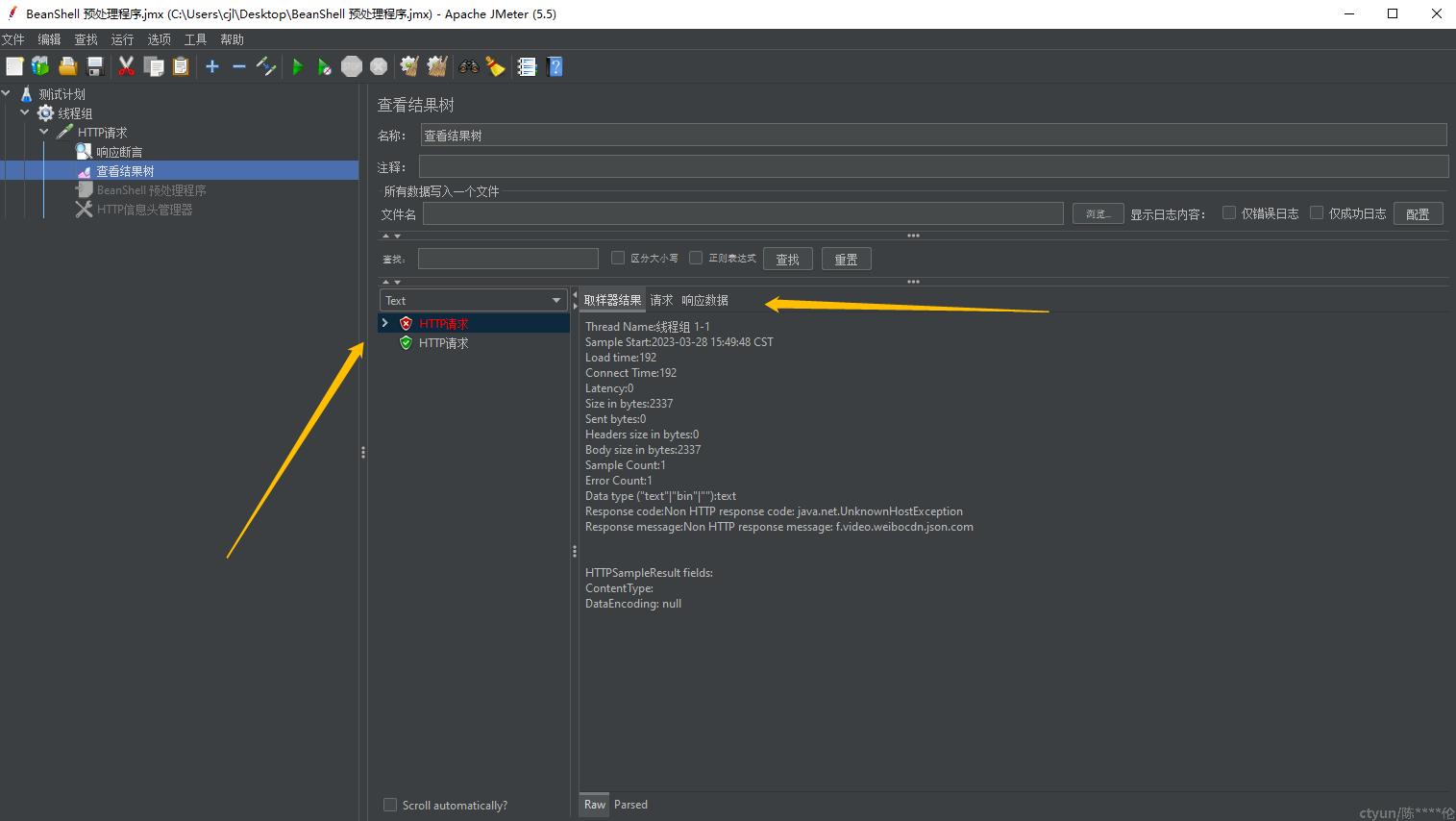Select disabled HTTP信息头管理器 node
The height and width of the screenshot is (821, 1456).
pos(144,210)
